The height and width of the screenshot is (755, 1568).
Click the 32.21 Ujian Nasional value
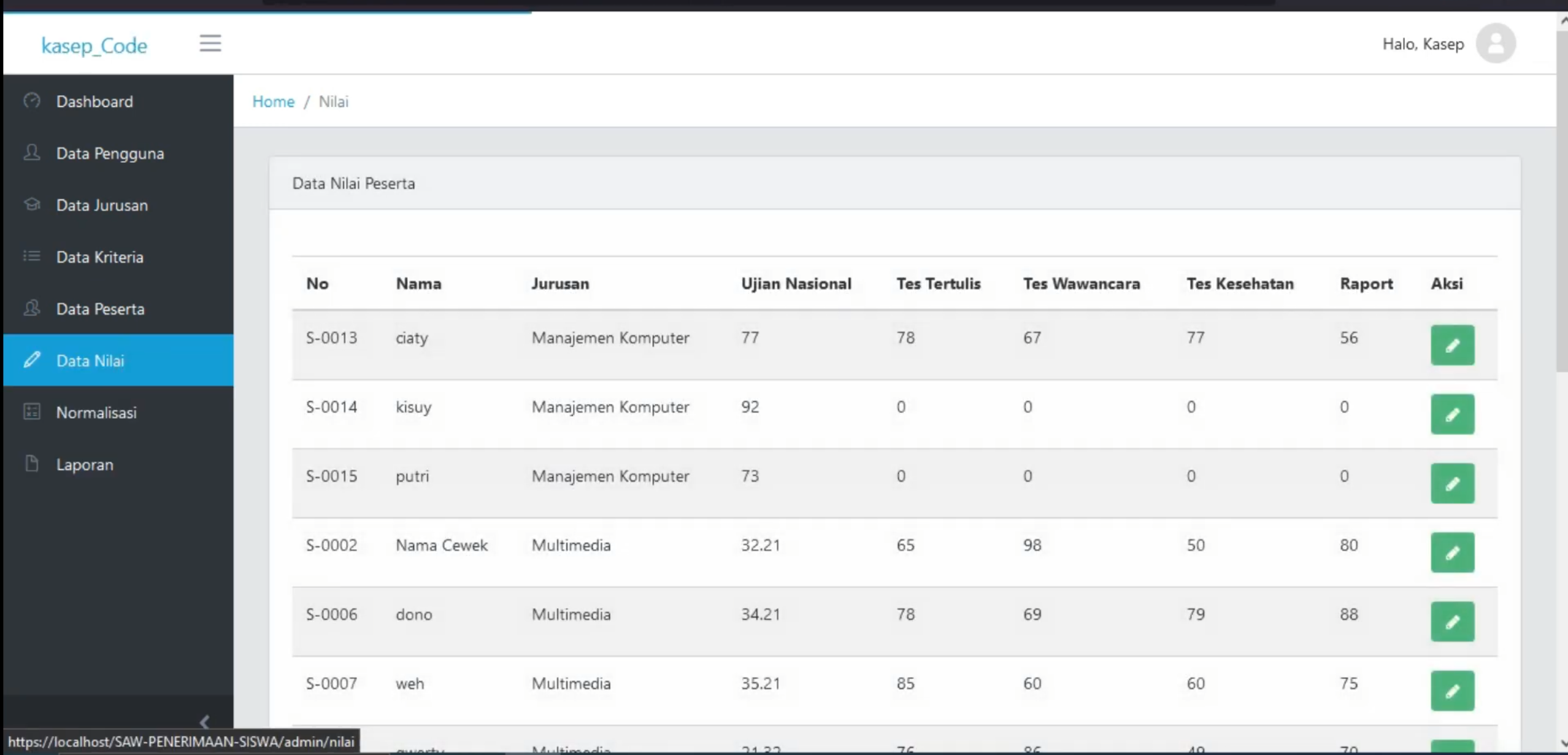click(761, 545)
